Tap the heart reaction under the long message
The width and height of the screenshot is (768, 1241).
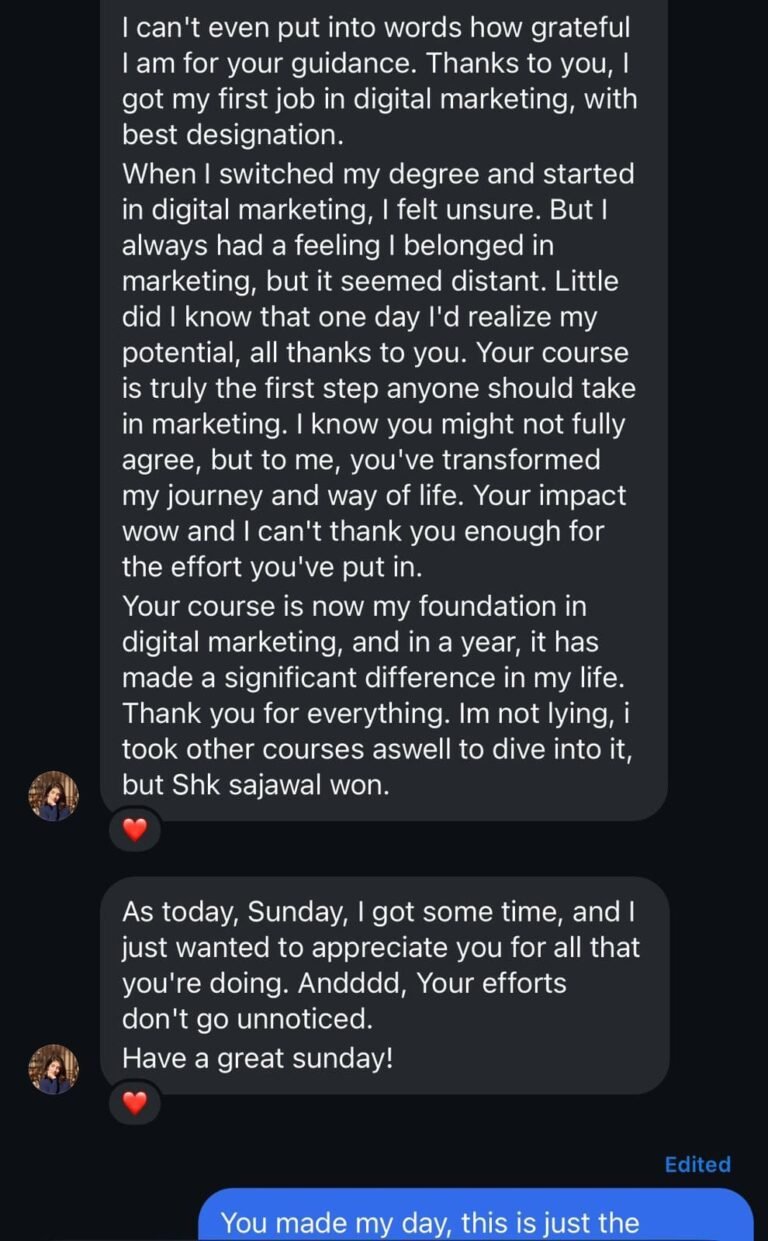134,829
